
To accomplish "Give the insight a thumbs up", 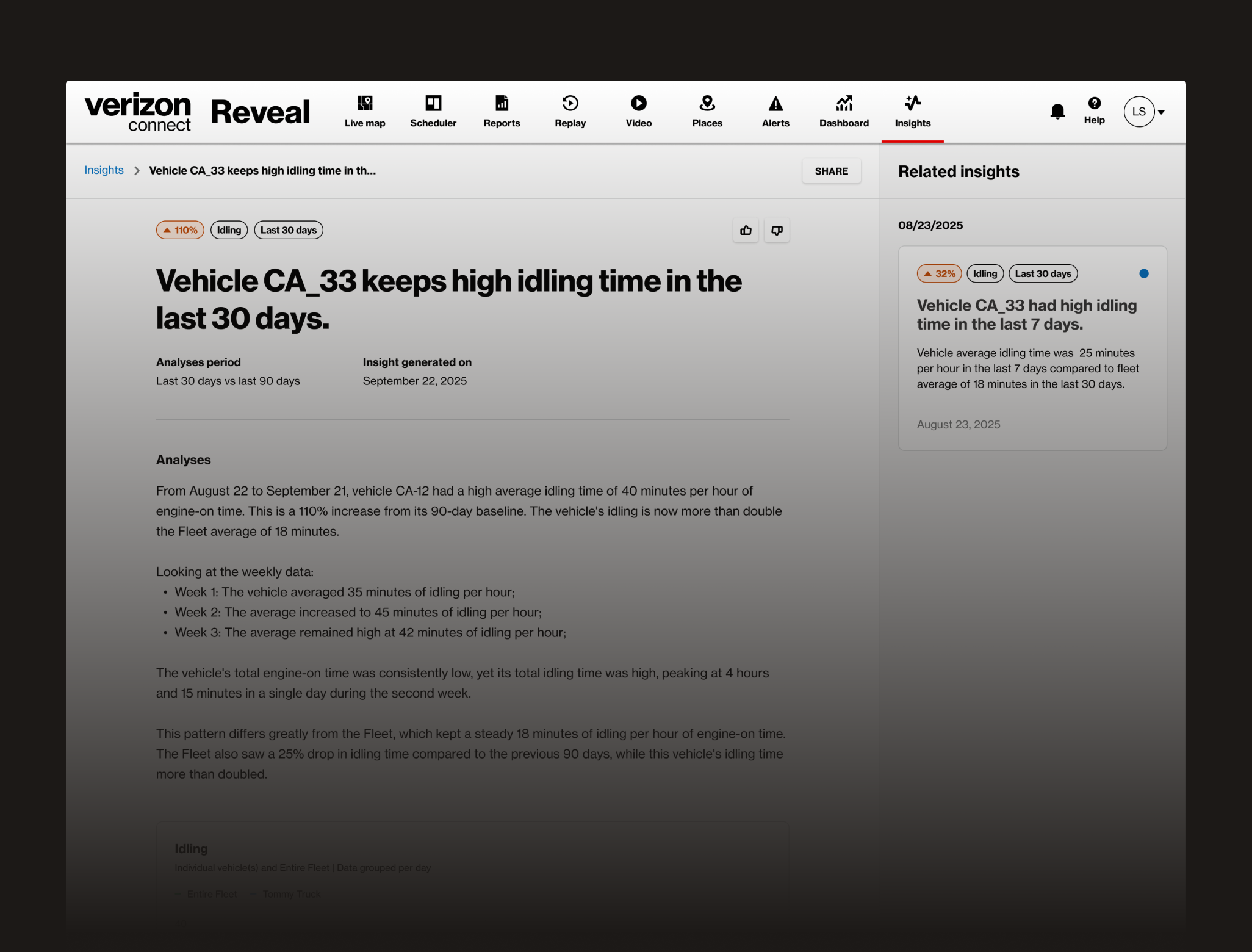I will click(x=746, y=230).
